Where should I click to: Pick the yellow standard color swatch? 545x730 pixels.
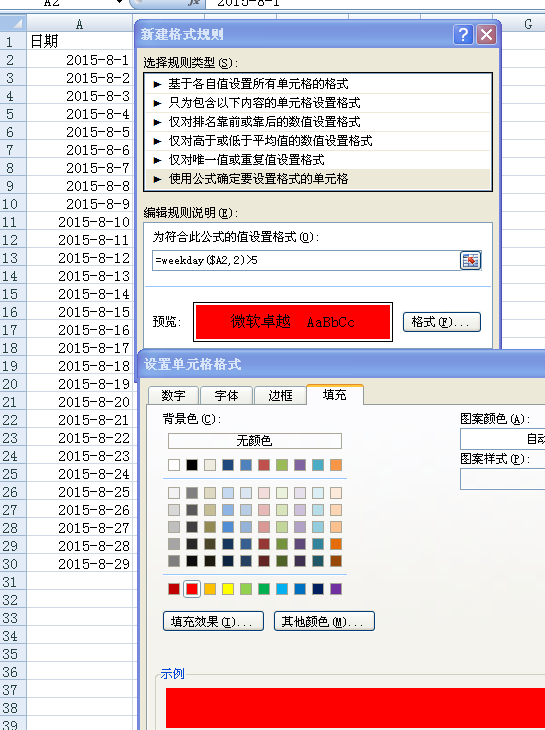click(x=228, y=589)
